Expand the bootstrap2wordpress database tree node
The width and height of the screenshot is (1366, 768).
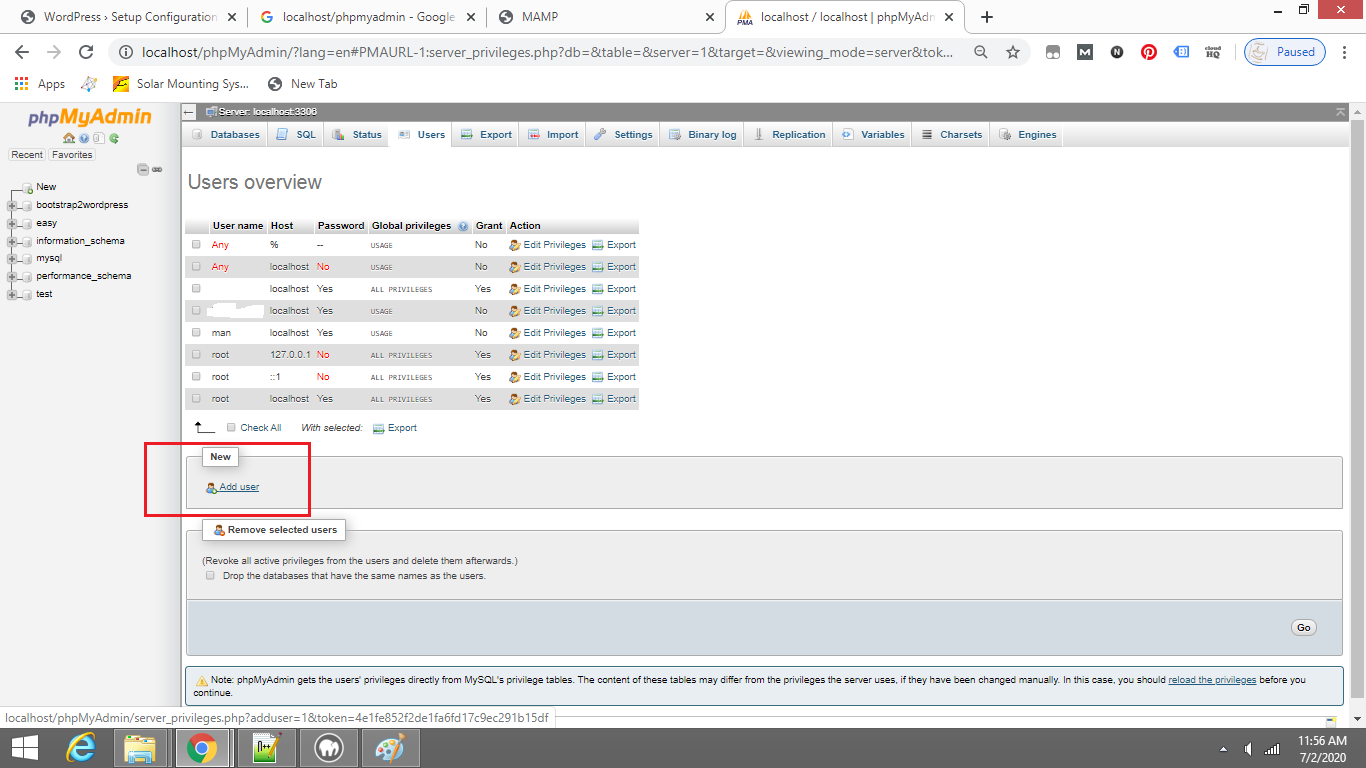pos(12,205)
